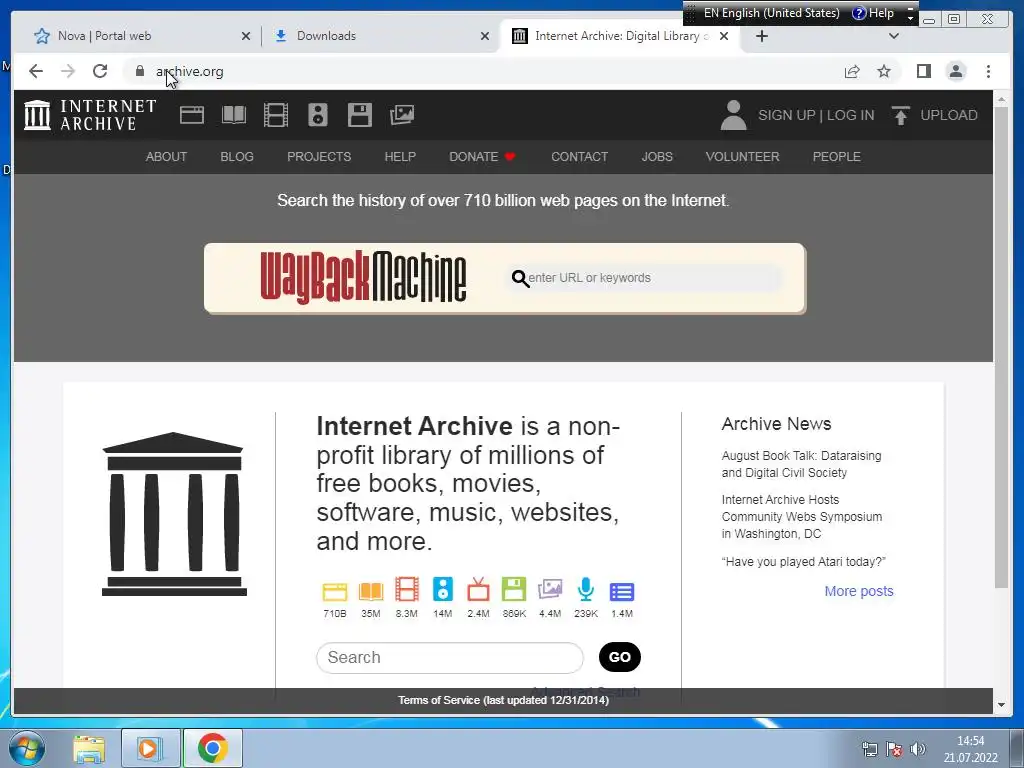The width and height of the screenshot is (1024, 768).
Task: Open the Chrome three-dot menu
Action: pos(989,71)
